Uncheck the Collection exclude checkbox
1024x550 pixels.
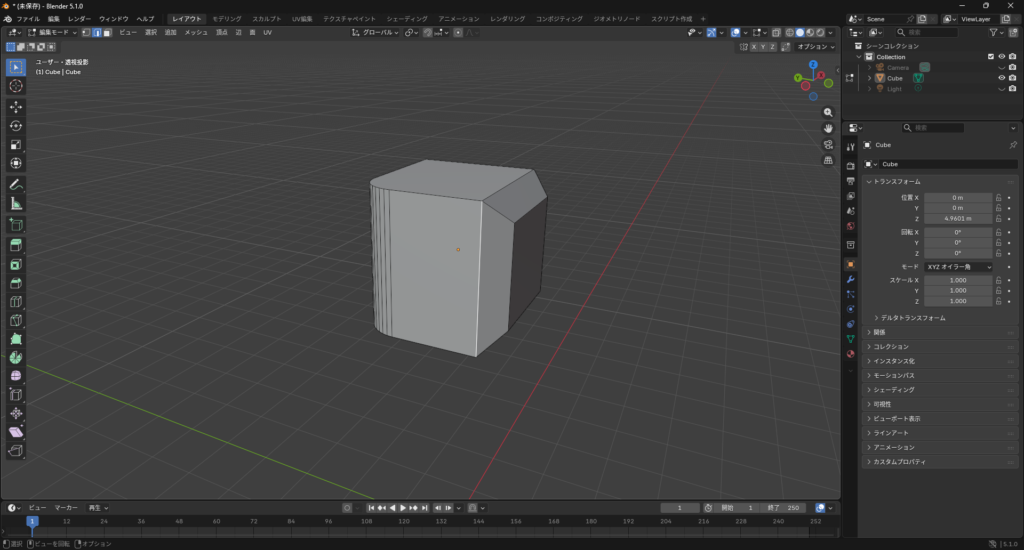pos(991,57)
